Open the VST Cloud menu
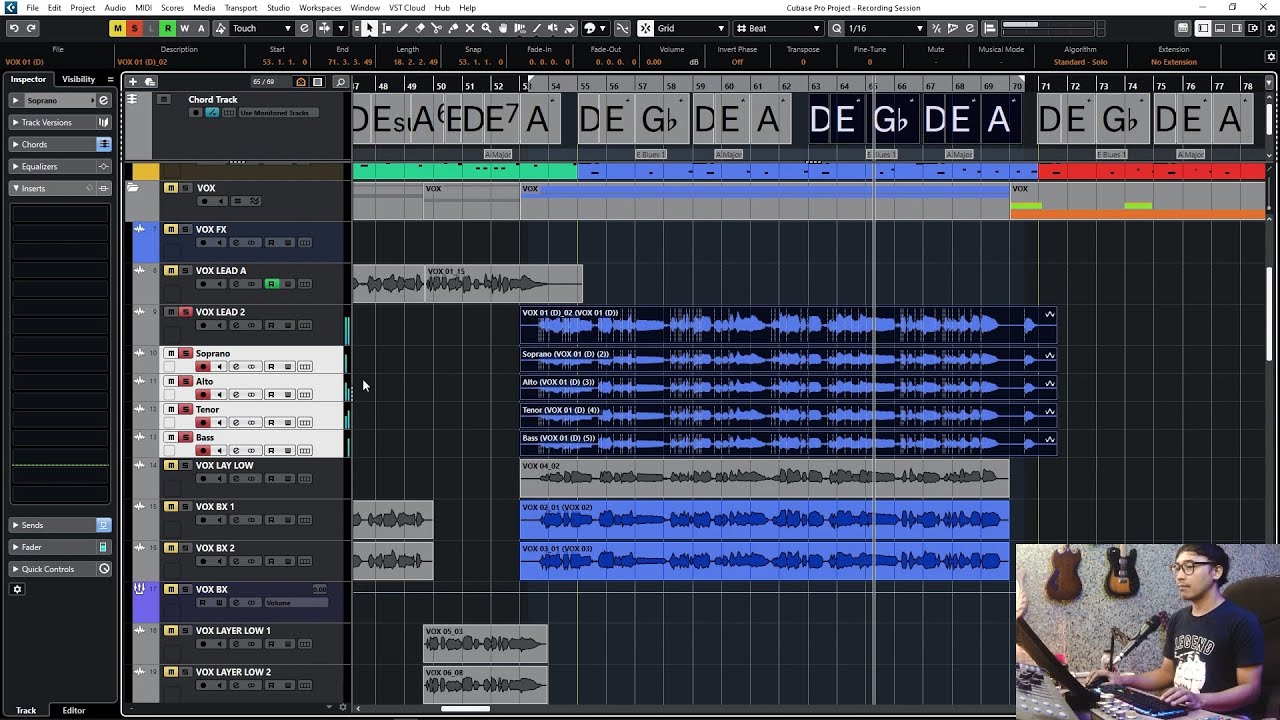 coord(407,8)
